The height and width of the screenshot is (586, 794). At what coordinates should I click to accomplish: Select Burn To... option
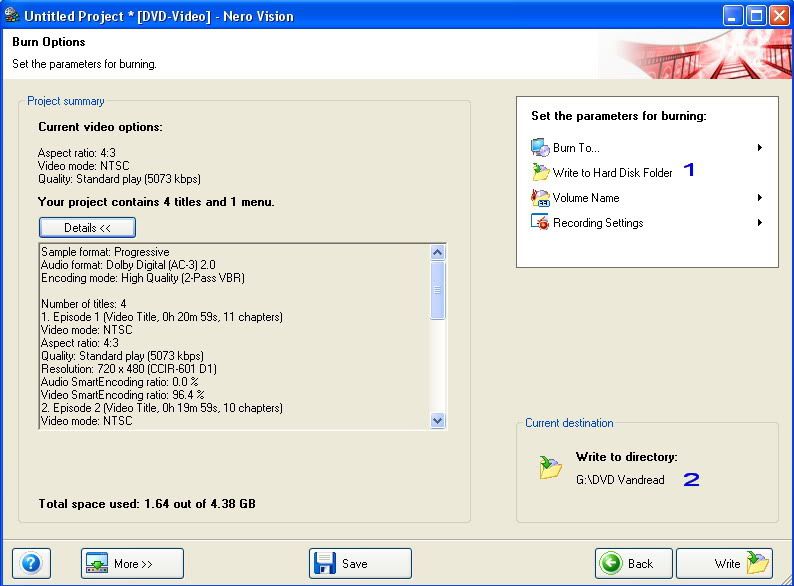pos(576,148)
